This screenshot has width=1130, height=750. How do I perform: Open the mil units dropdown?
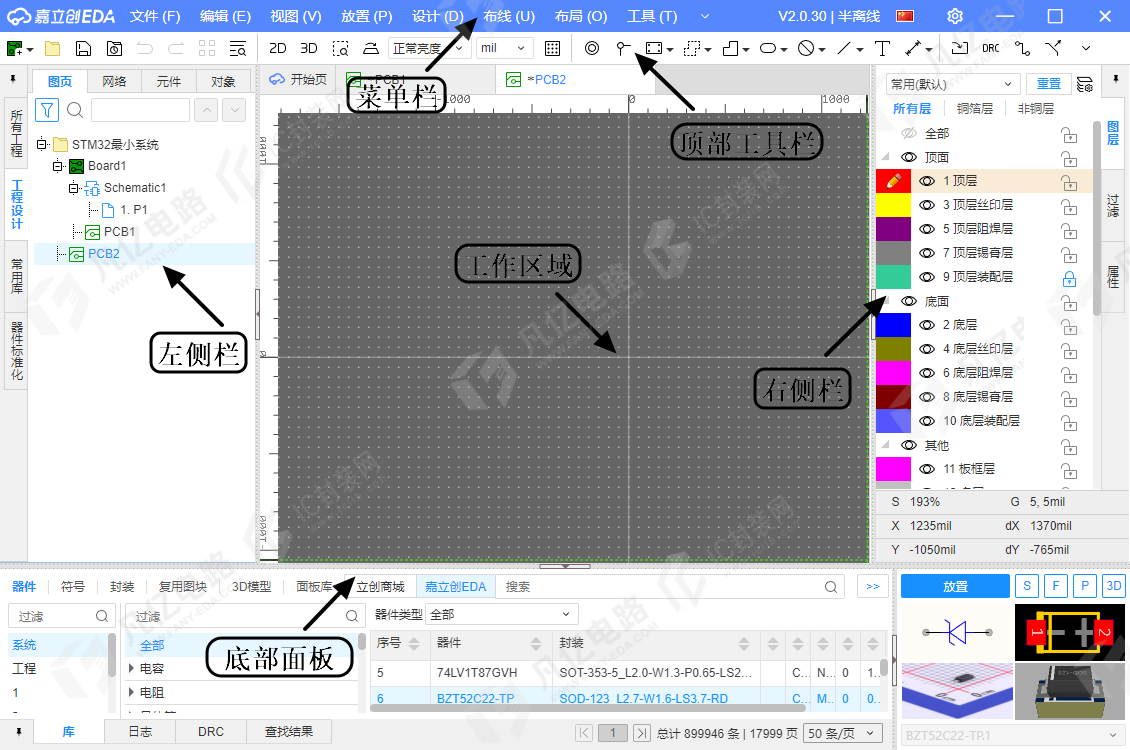tap(504, 48)
